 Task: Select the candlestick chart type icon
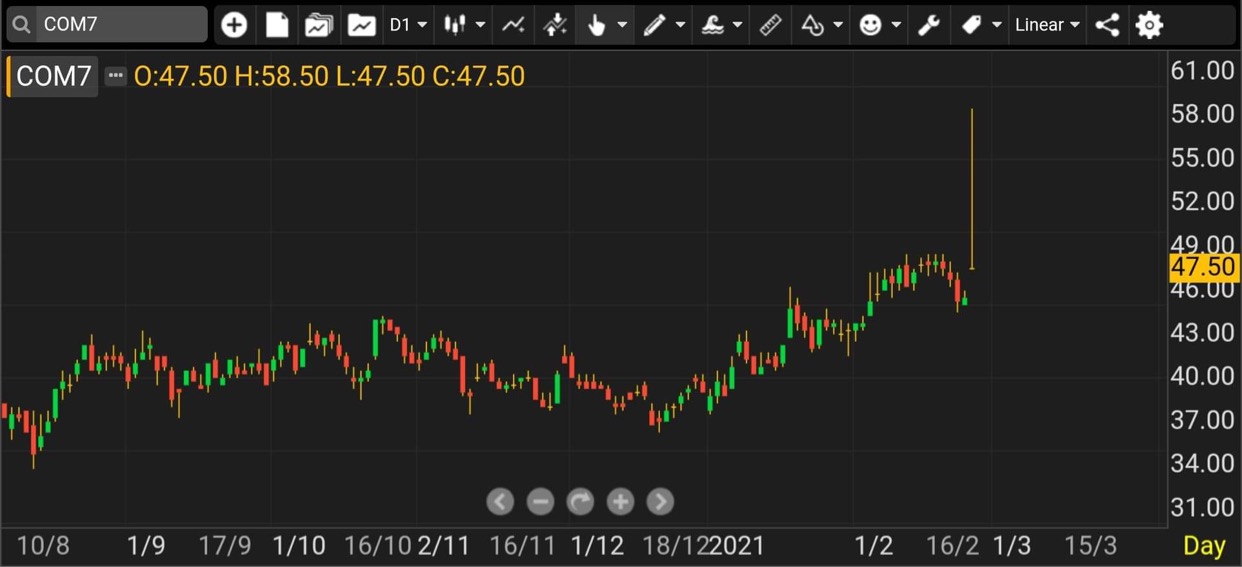pyautogui.click(x=455, y=25)
